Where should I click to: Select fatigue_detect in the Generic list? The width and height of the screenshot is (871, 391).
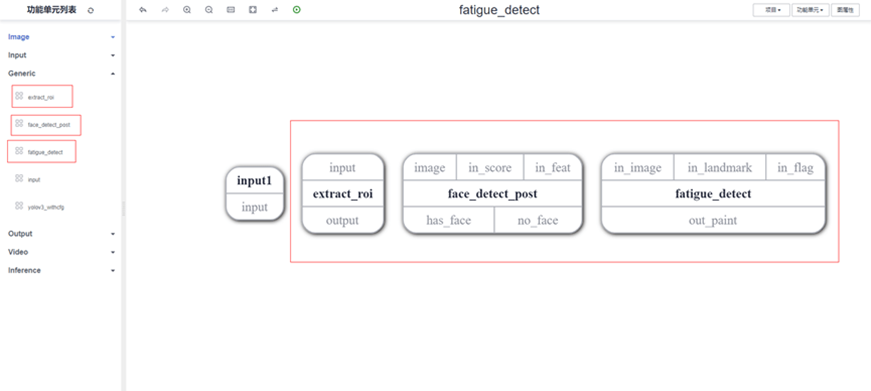click(x=45, y=152)
